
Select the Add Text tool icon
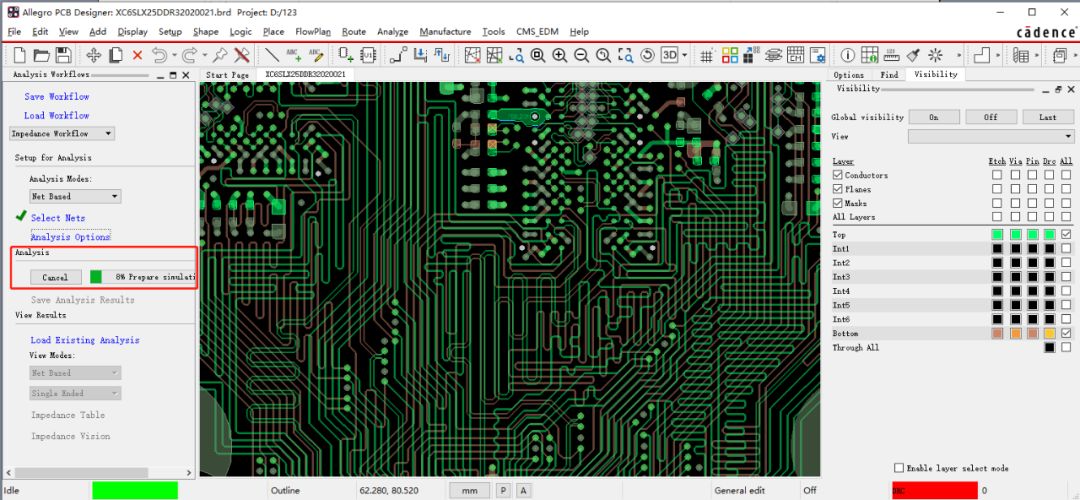coord(293,55)
